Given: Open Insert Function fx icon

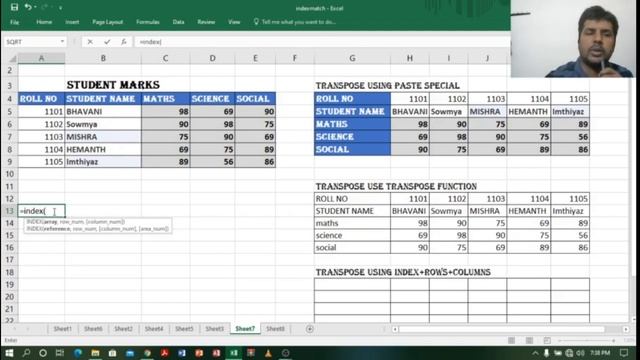Looking at the screenshot, I should [124, 42].
